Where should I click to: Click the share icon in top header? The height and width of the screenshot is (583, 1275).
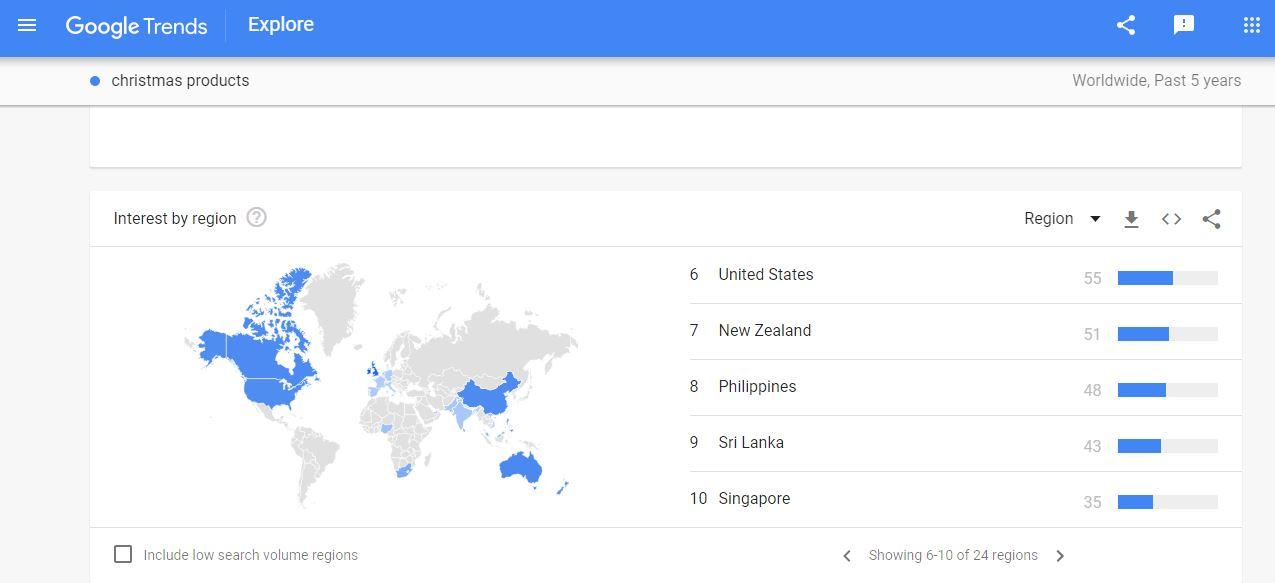(1126, 25)
